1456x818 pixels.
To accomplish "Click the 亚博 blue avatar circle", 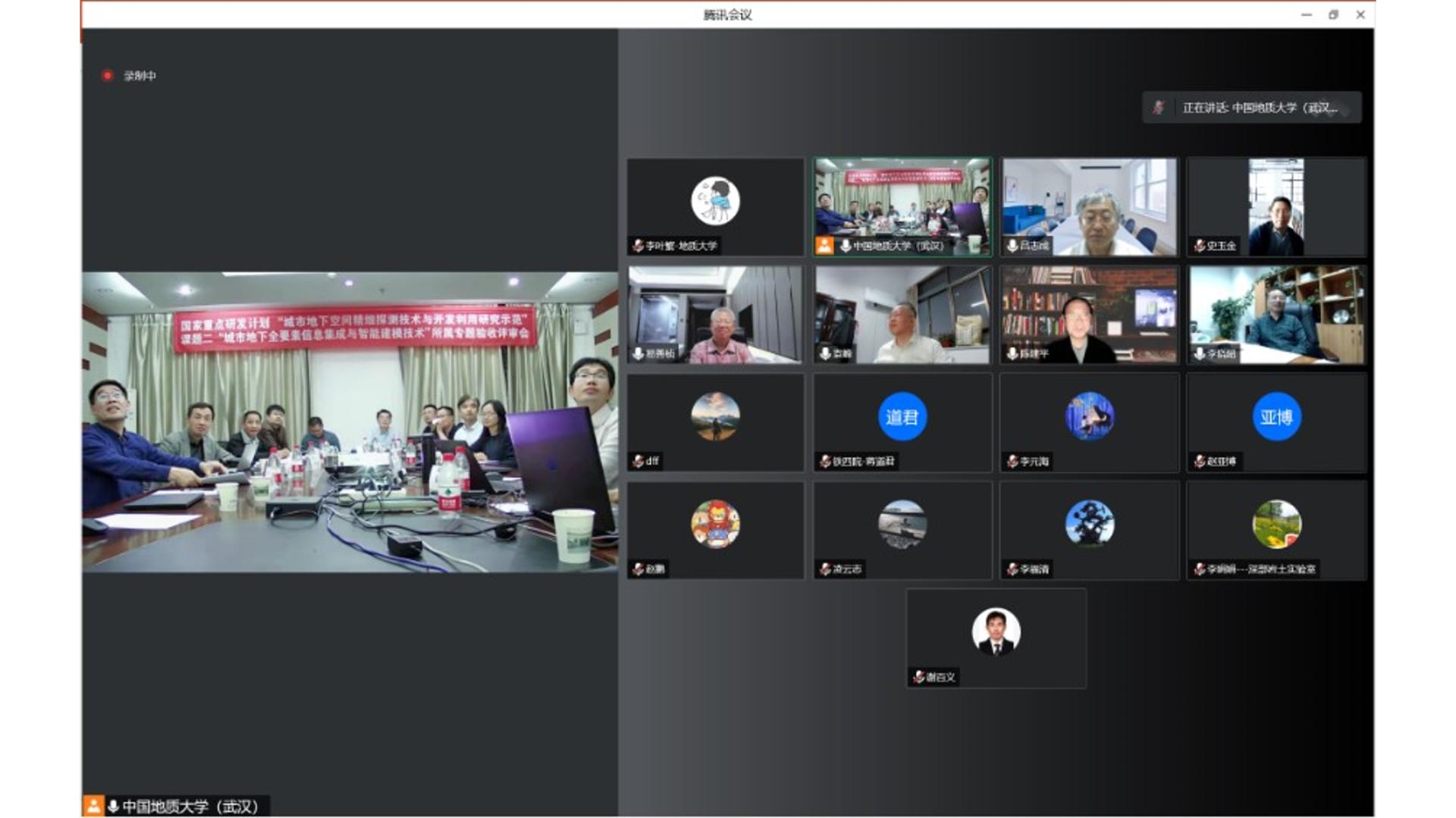I will click(x=1276, y=416).
